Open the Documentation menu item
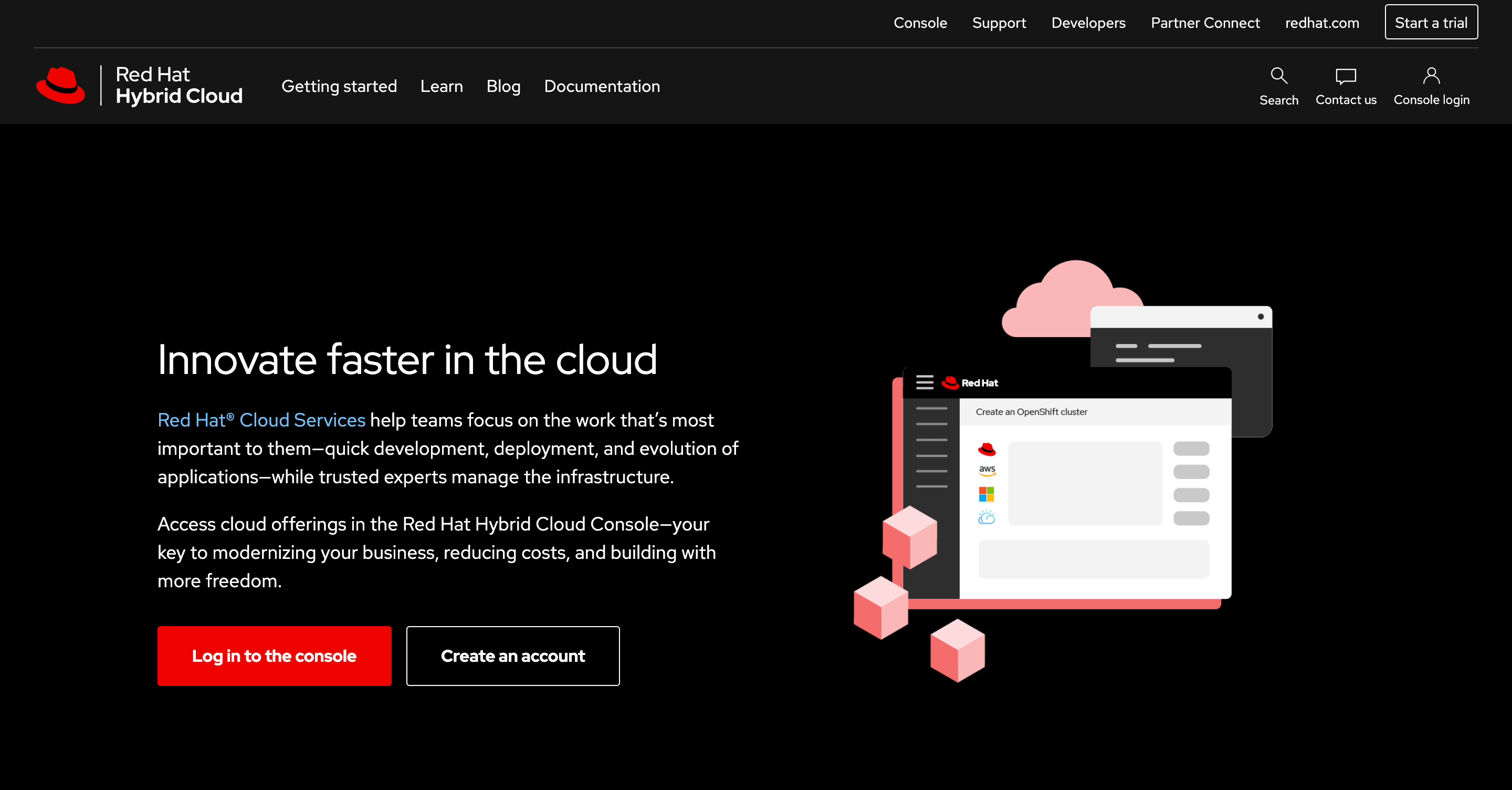 coord(602,86)
